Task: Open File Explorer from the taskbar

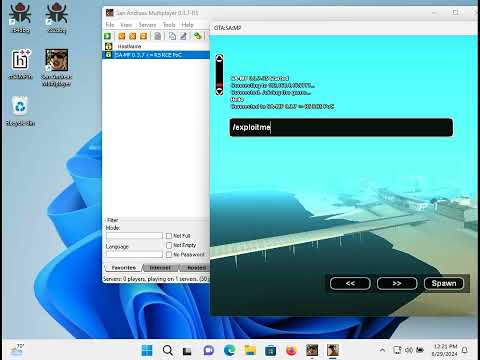Action: click(x=250, y=350)
